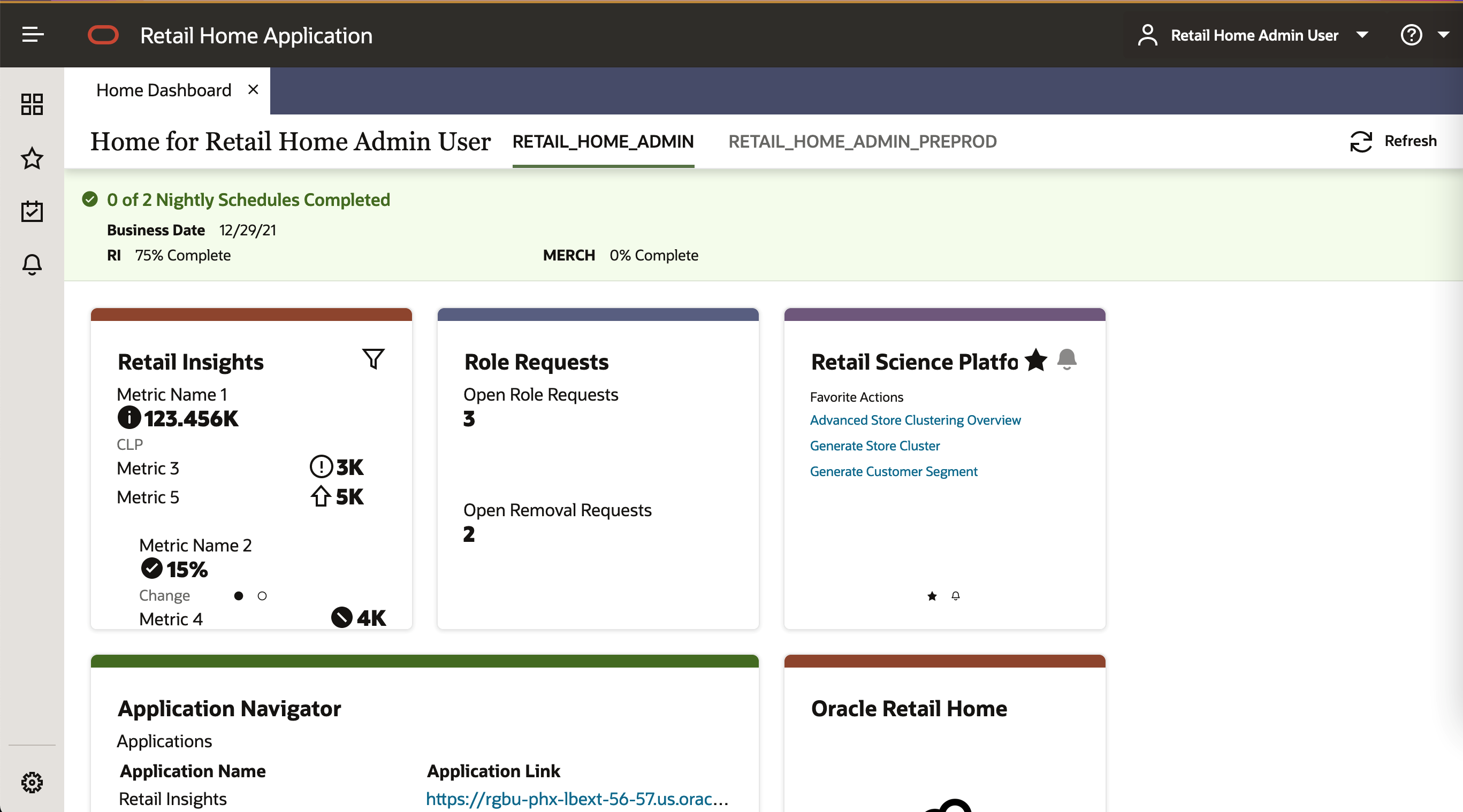Expand the help menu dropdown arrow
This screenshot has height=812, width=1463.
click(1444, 35)
